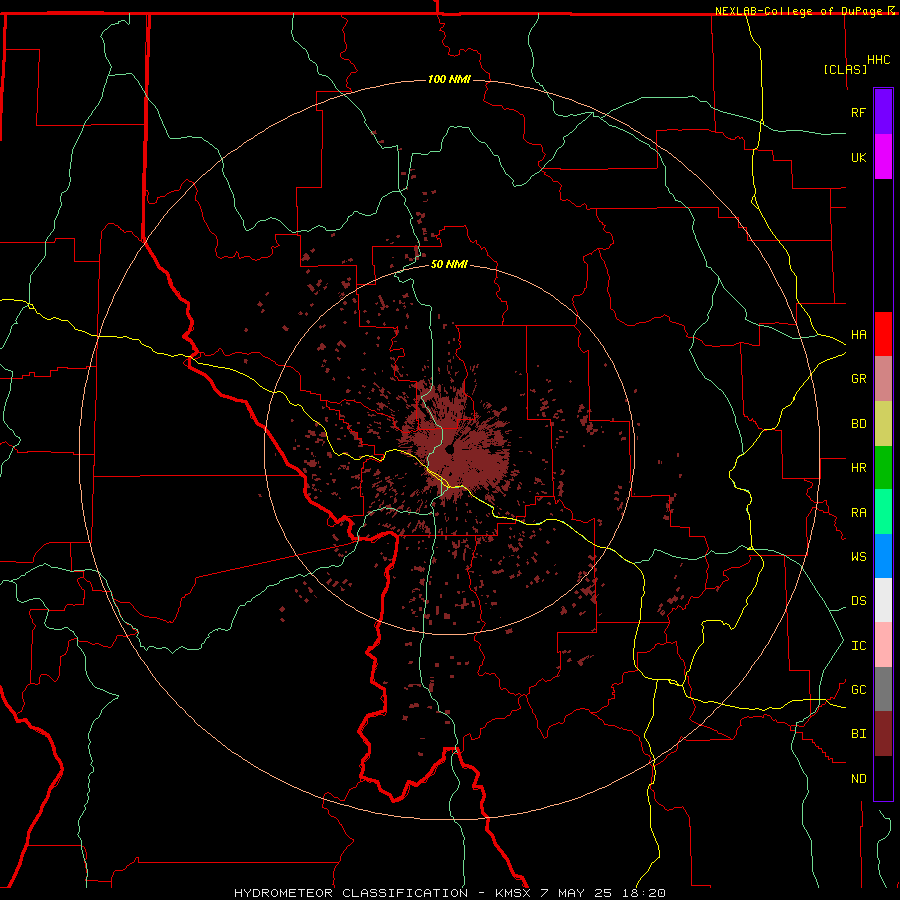The height and width of the screenshot is (900, 900).
Task: Click the 'HA' legend label
Action: point(858,335)
